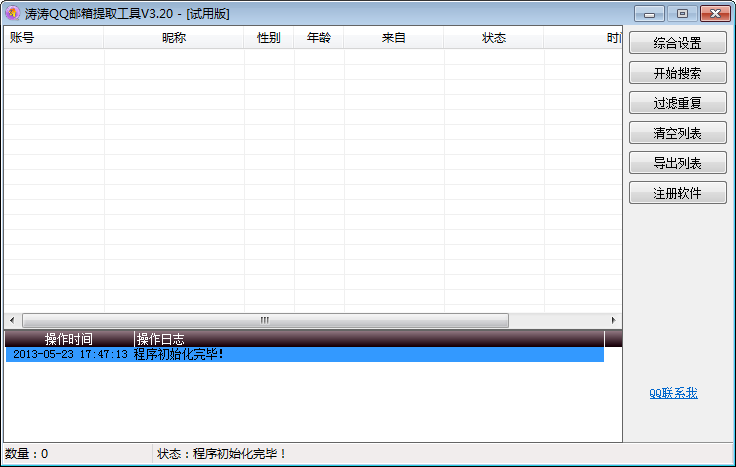Sort by the 账号 column header
The height and width of the screenshot is (467, 736).
pyautogui.click(x=54, y=38)
